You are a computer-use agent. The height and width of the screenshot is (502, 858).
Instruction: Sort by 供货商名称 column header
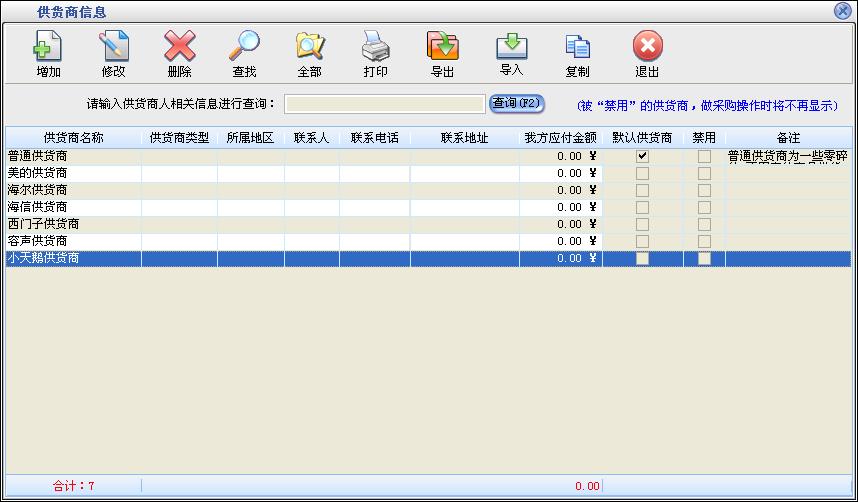click(x=73, y=138)
